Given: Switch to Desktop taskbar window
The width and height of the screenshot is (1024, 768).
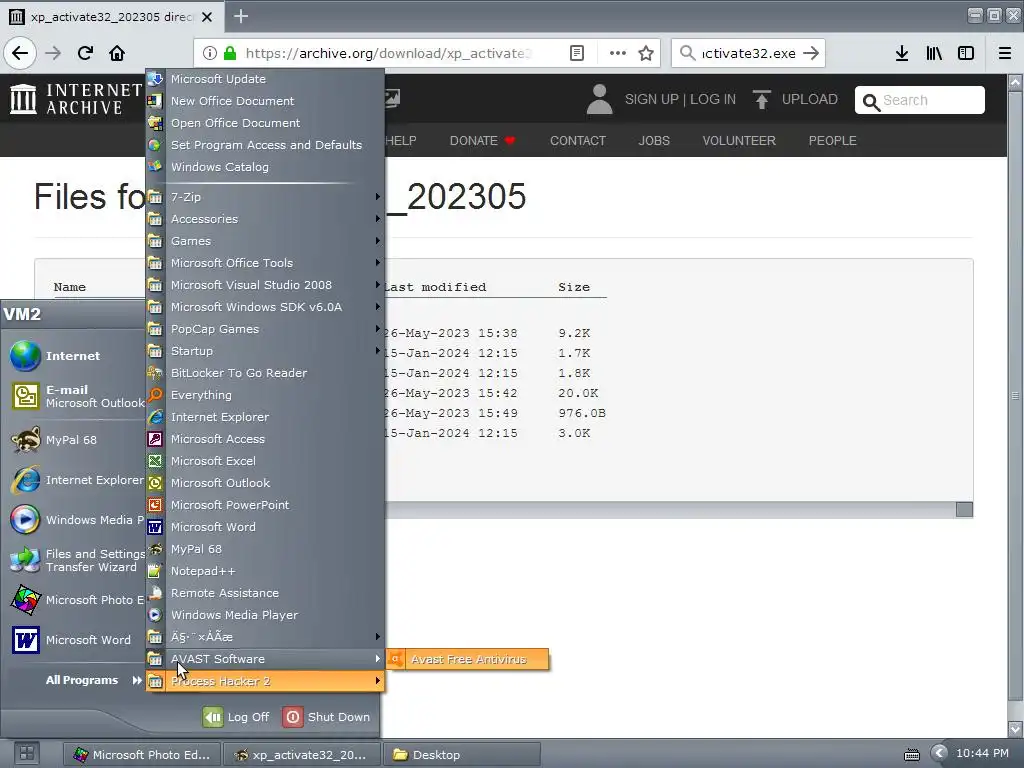Looking at the screenshot, I should 462,754.
